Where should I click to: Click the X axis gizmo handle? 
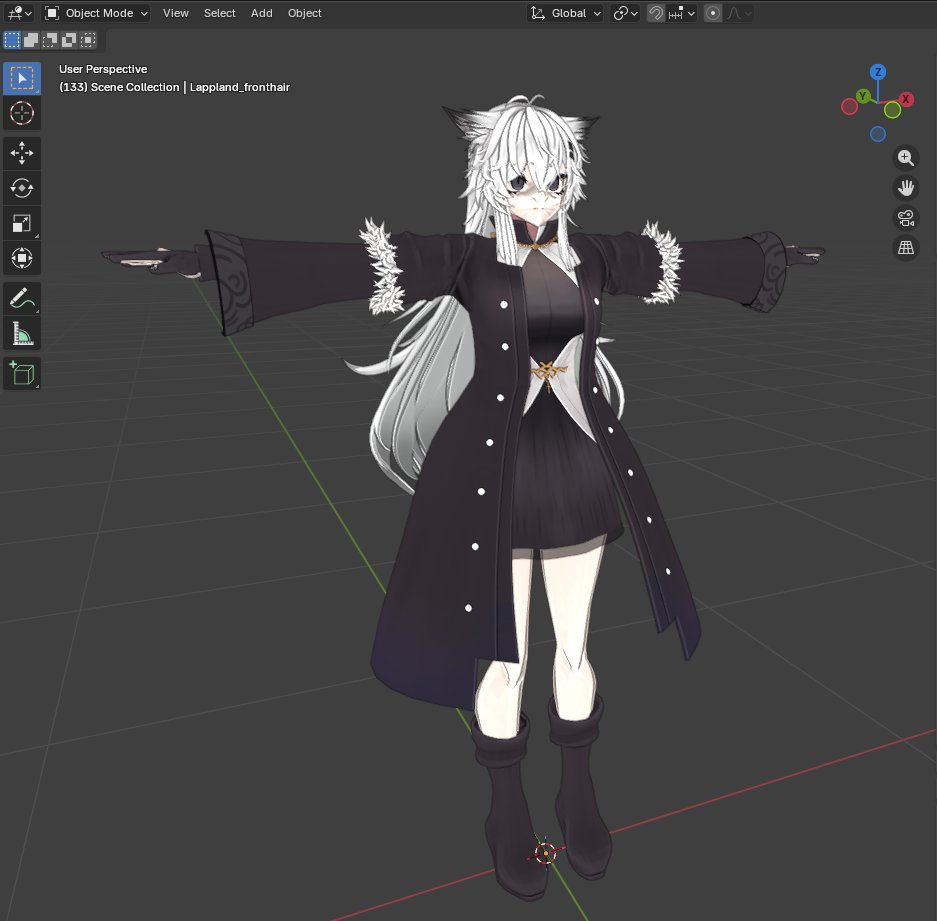[x=906, y=99]
